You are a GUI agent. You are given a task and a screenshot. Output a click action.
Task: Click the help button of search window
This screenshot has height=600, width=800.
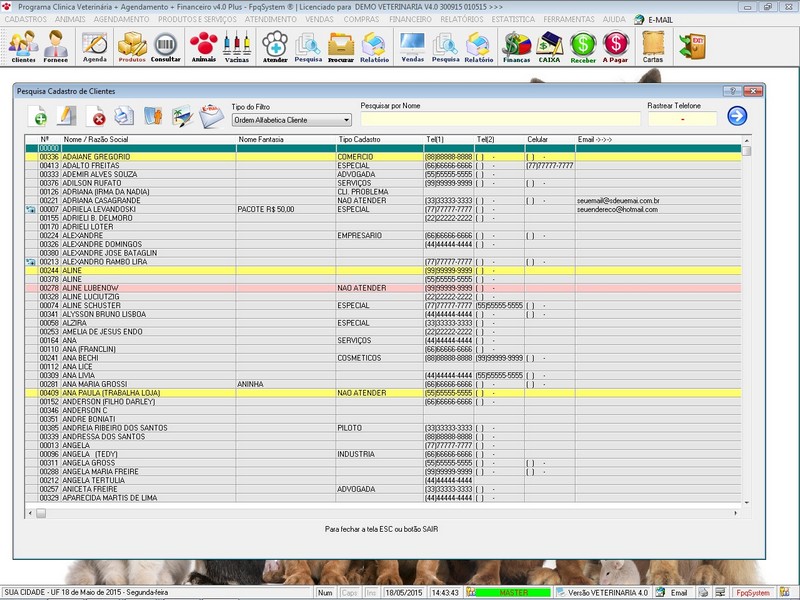point(732,91)
